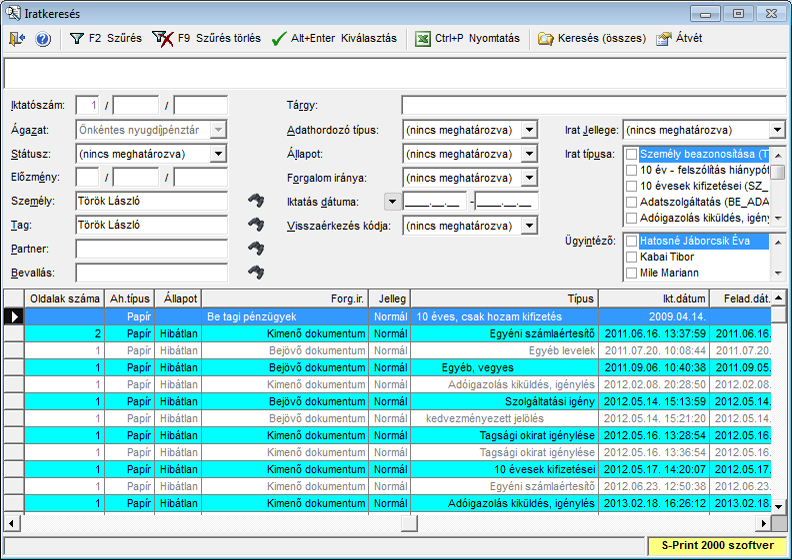
Task: Click binoculars lookup icon next to Partner
Action: [x=256, y=248]
